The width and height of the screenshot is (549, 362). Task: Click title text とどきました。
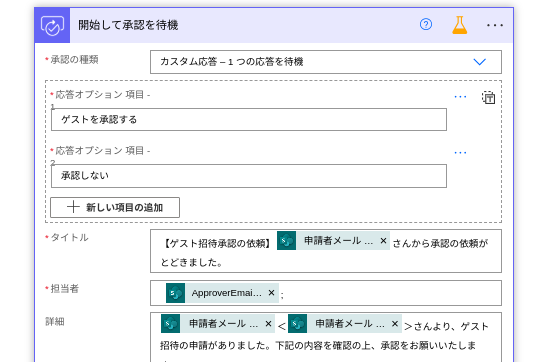click(192, 263)
